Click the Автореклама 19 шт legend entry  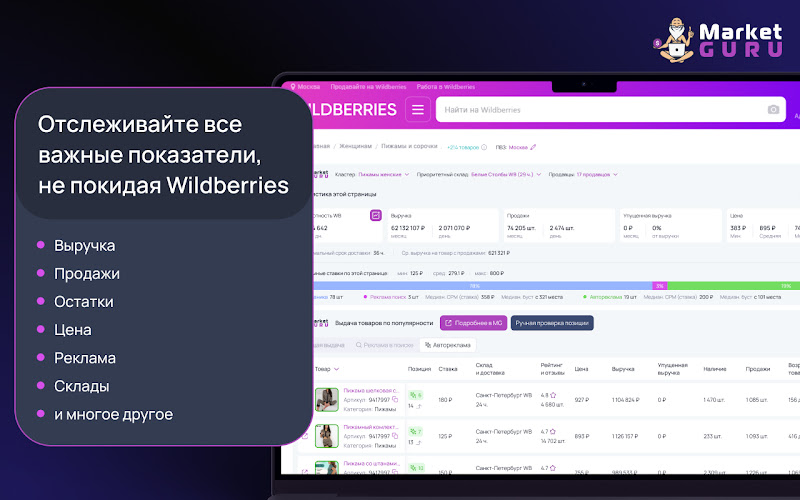[610, 297]
